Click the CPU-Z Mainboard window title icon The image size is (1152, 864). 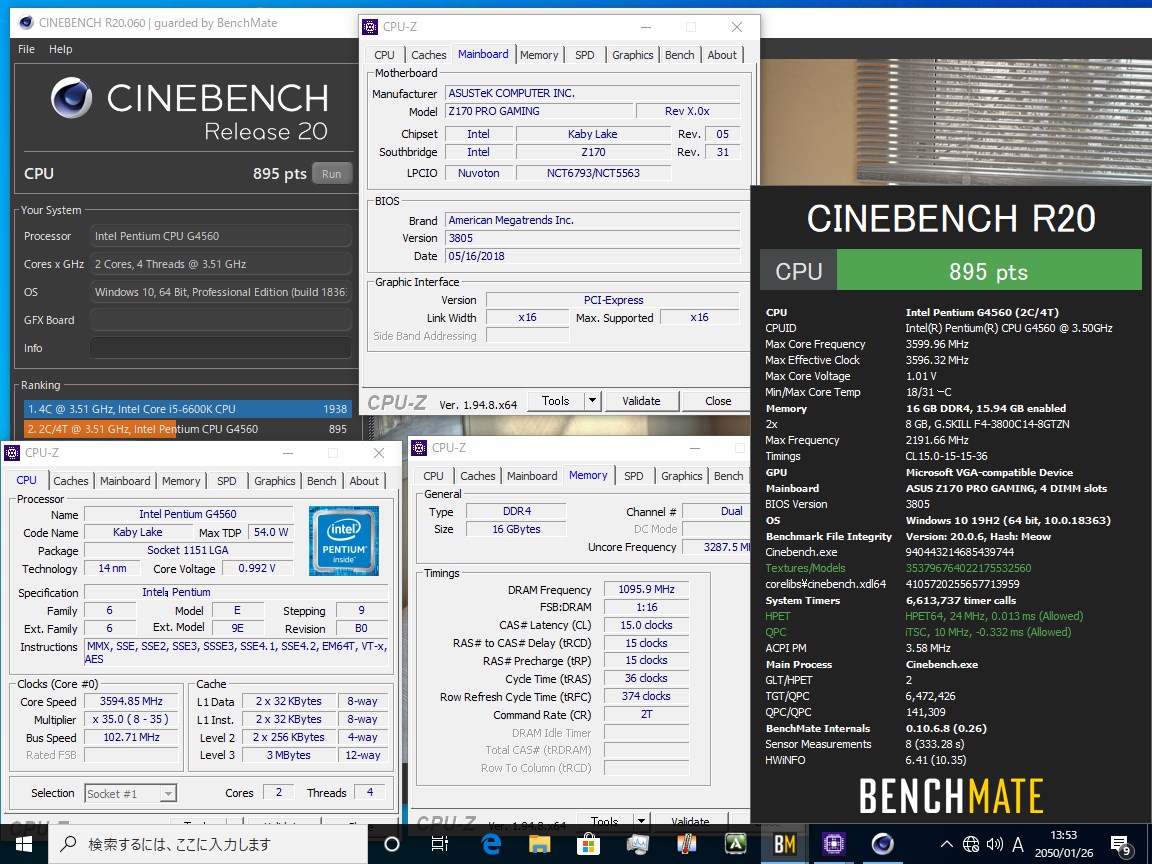point(370,27)
